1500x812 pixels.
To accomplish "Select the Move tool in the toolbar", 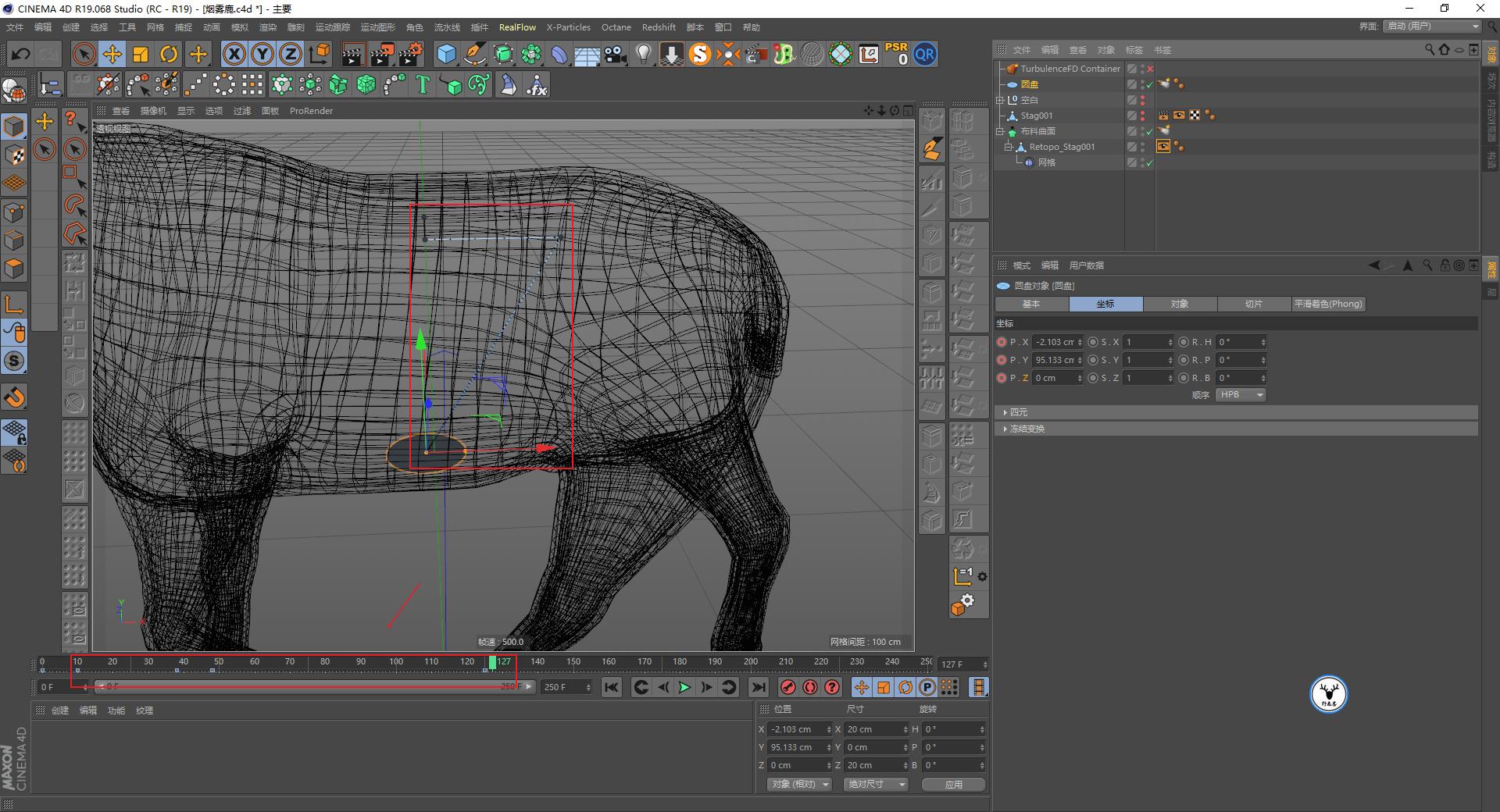I will click(112, 54).
